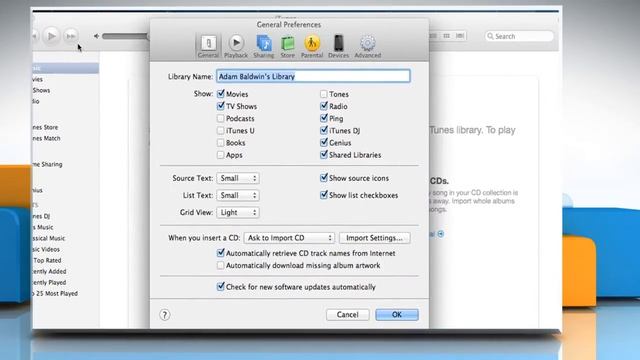Select Music Videos playlist in sidebar
The width and height of the screenshot is (640, 360).
coord(47,249)
